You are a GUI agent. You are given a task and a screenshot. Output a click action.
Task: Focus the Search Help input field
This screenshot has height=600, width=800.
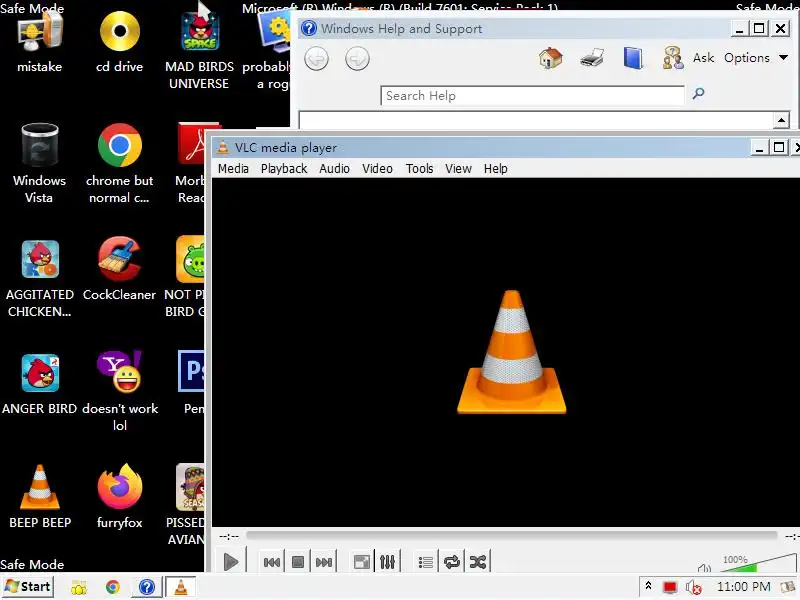532,96
